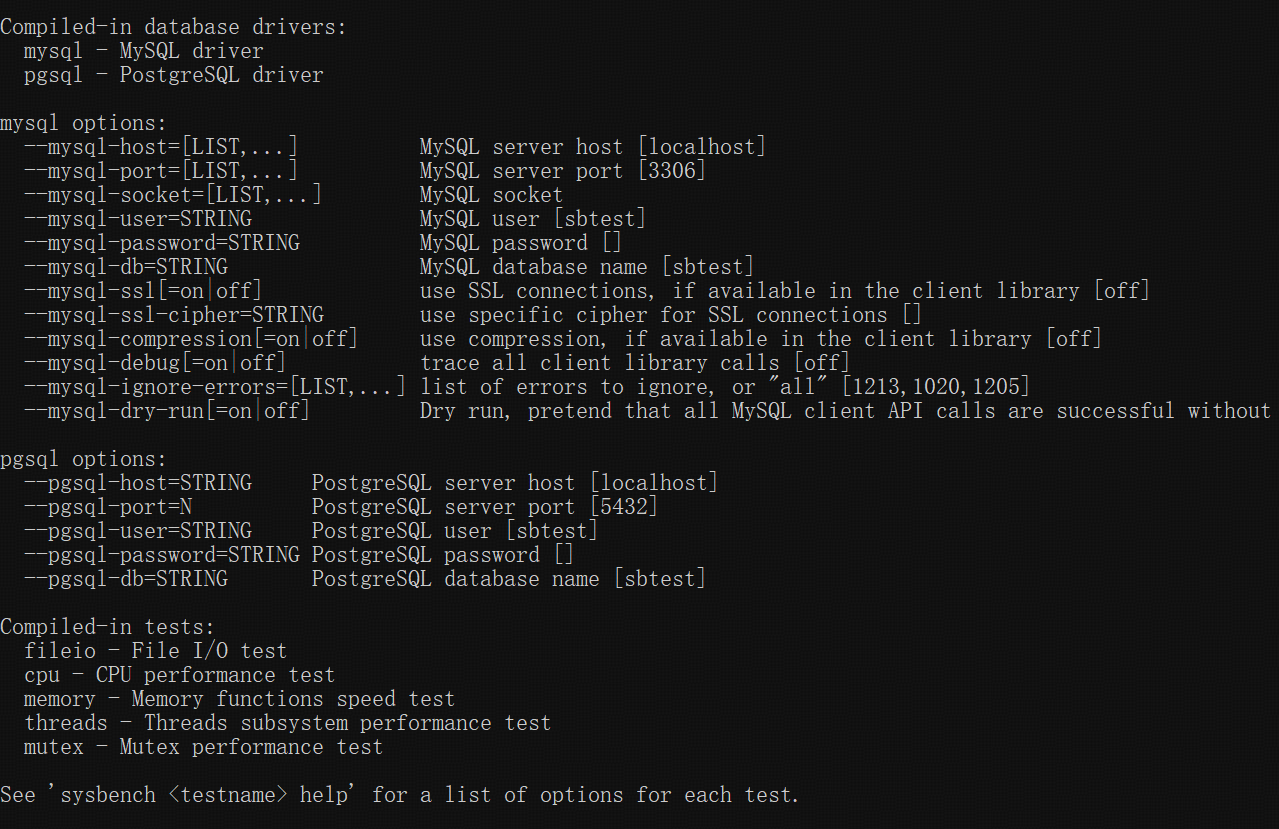
Task: Click the '--mysql-compression[=on|off]' option
Action: (x=190, y=340)
